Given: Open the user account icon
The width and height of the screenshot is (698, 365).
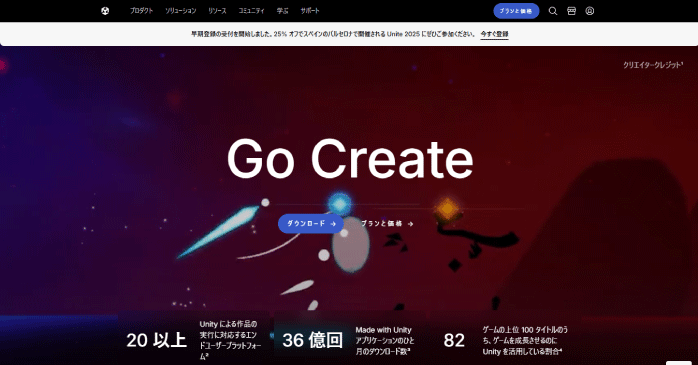Looking at the screenshot, I should (589, 11).
